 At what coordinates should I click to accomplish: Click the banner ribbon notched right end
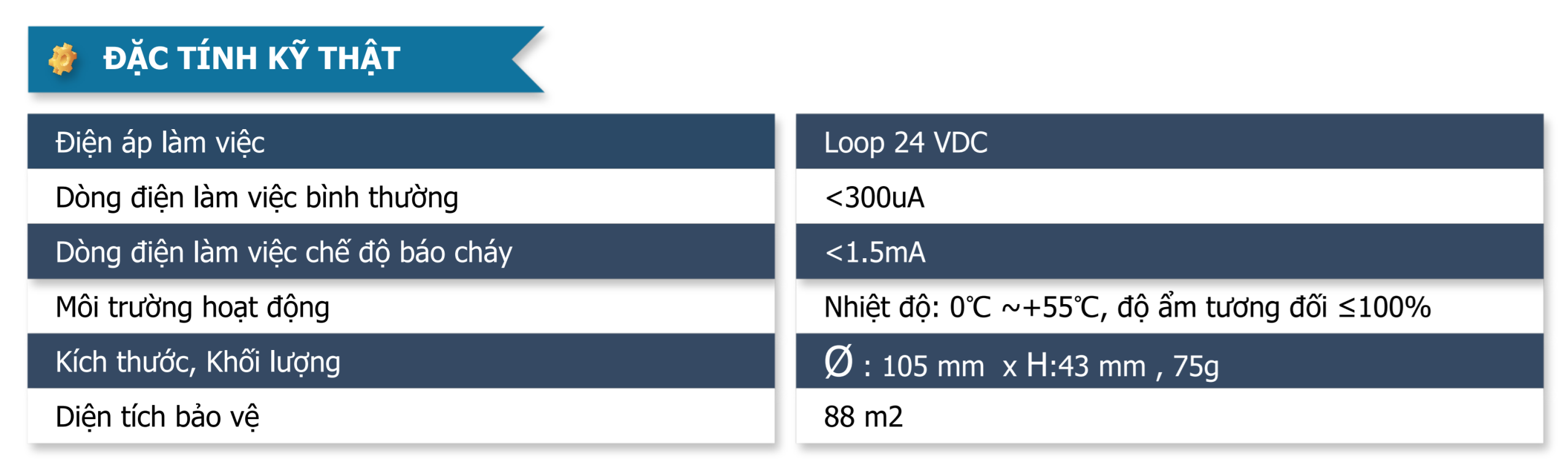point(527,59)
